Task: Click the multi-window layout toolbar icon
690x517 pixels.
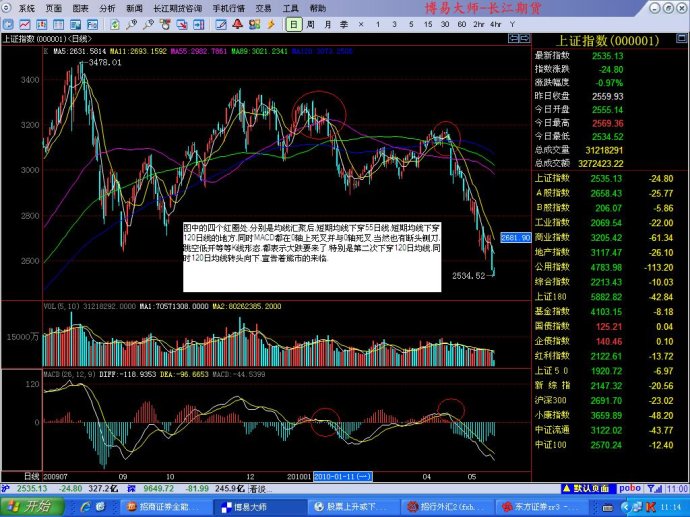Action: 75,24
